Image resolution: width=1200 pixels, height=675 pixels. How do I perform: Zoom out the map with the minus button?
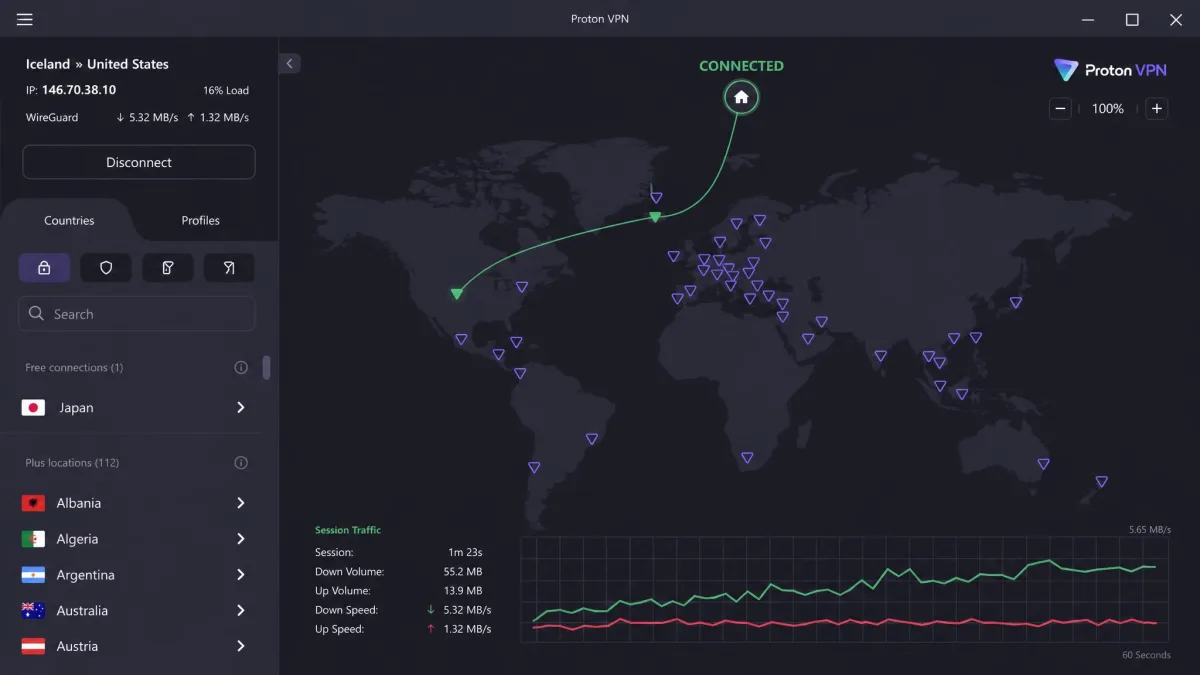[x=1061, y=108]
